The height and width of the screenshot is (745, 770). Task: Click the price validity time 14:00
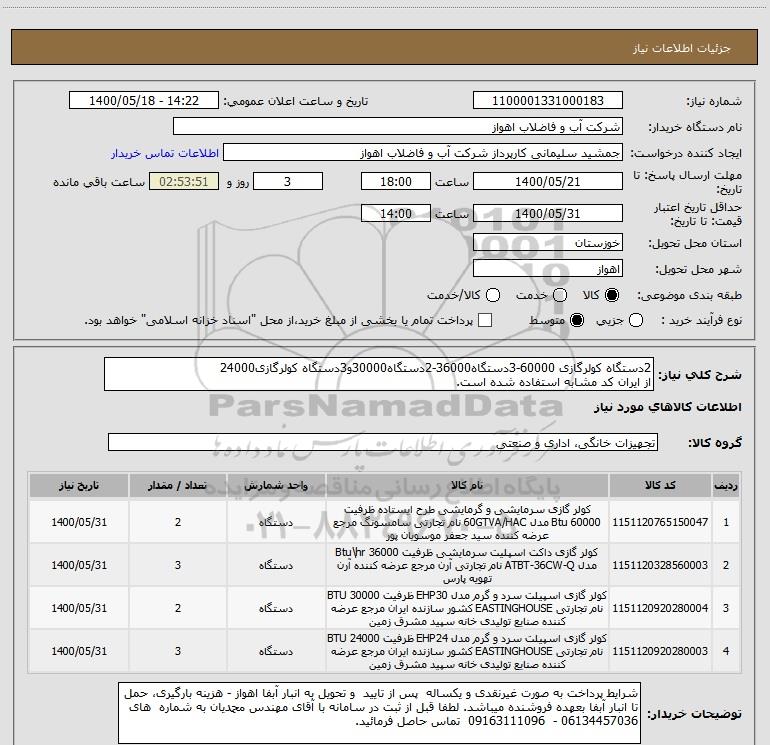[x=396, y=213]
